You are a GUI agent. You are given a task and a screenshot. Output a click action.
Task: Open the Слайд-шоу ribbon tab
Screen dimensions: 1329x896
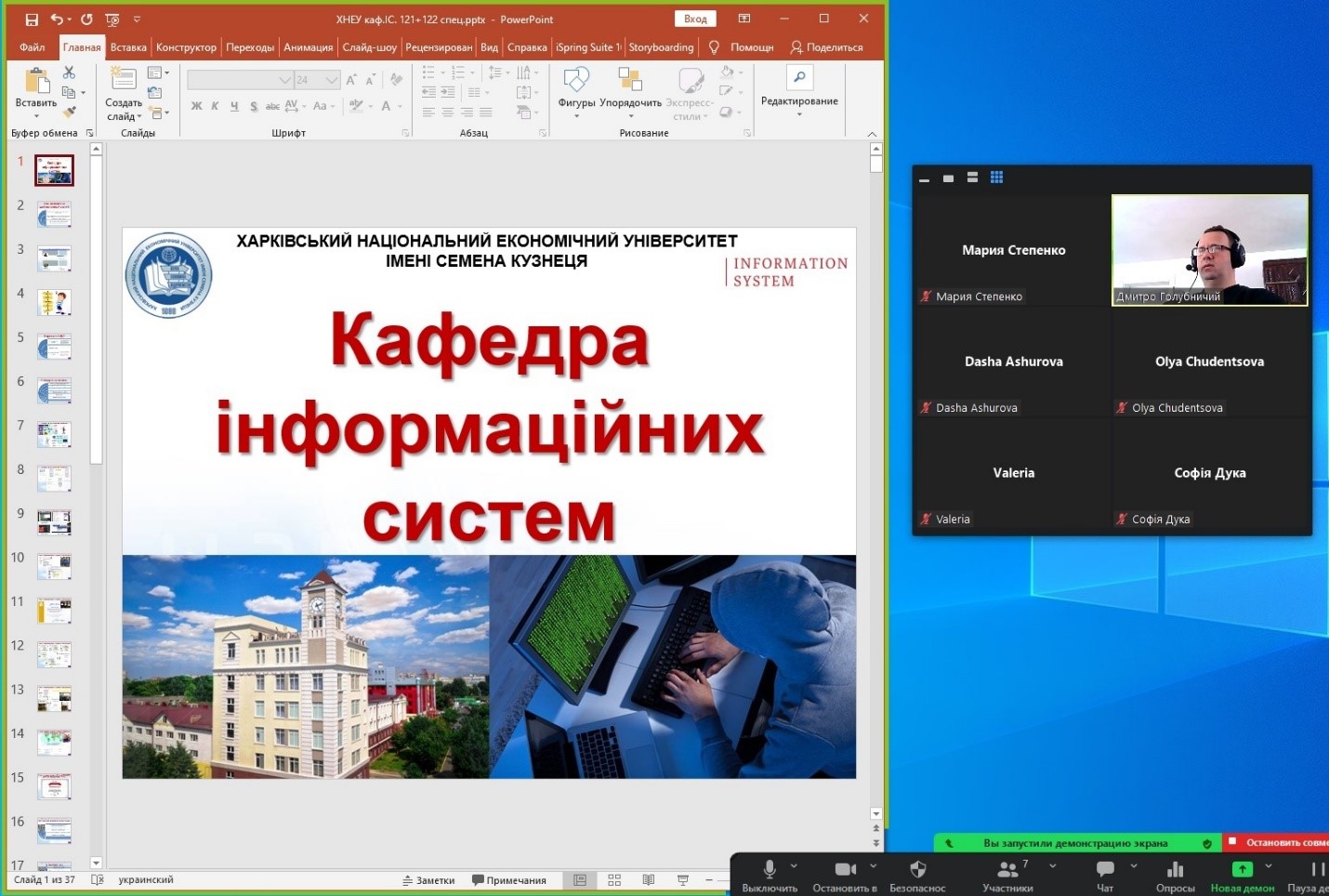(369, 47)
